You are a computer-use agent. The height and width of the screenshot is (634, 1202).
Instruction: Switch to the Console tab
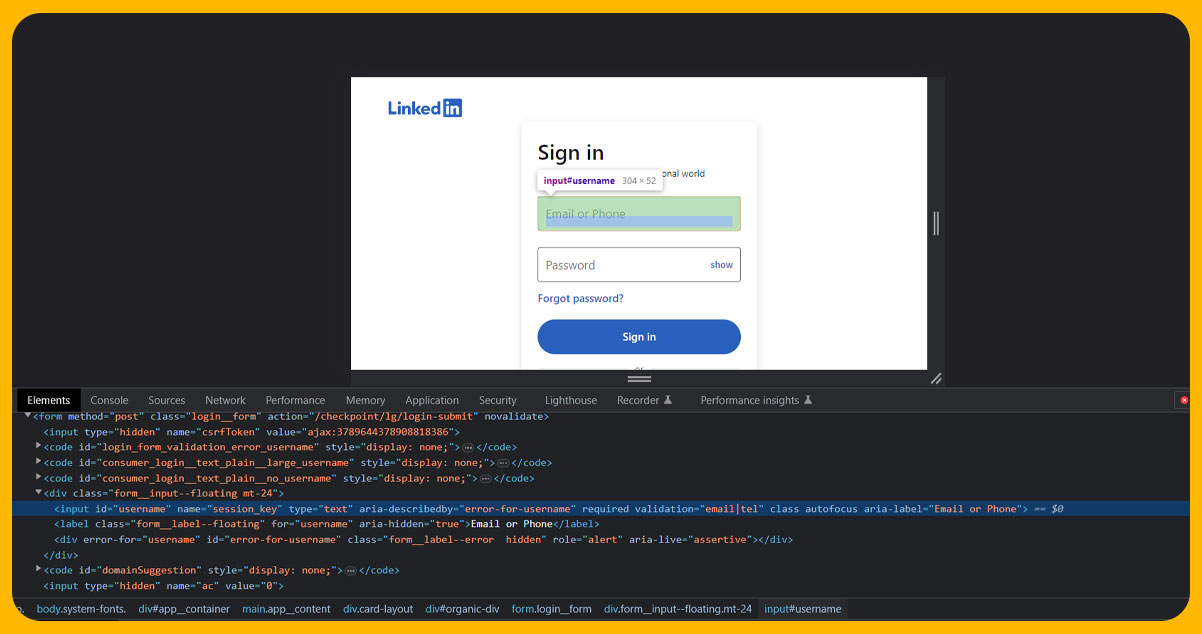(109, 400)
